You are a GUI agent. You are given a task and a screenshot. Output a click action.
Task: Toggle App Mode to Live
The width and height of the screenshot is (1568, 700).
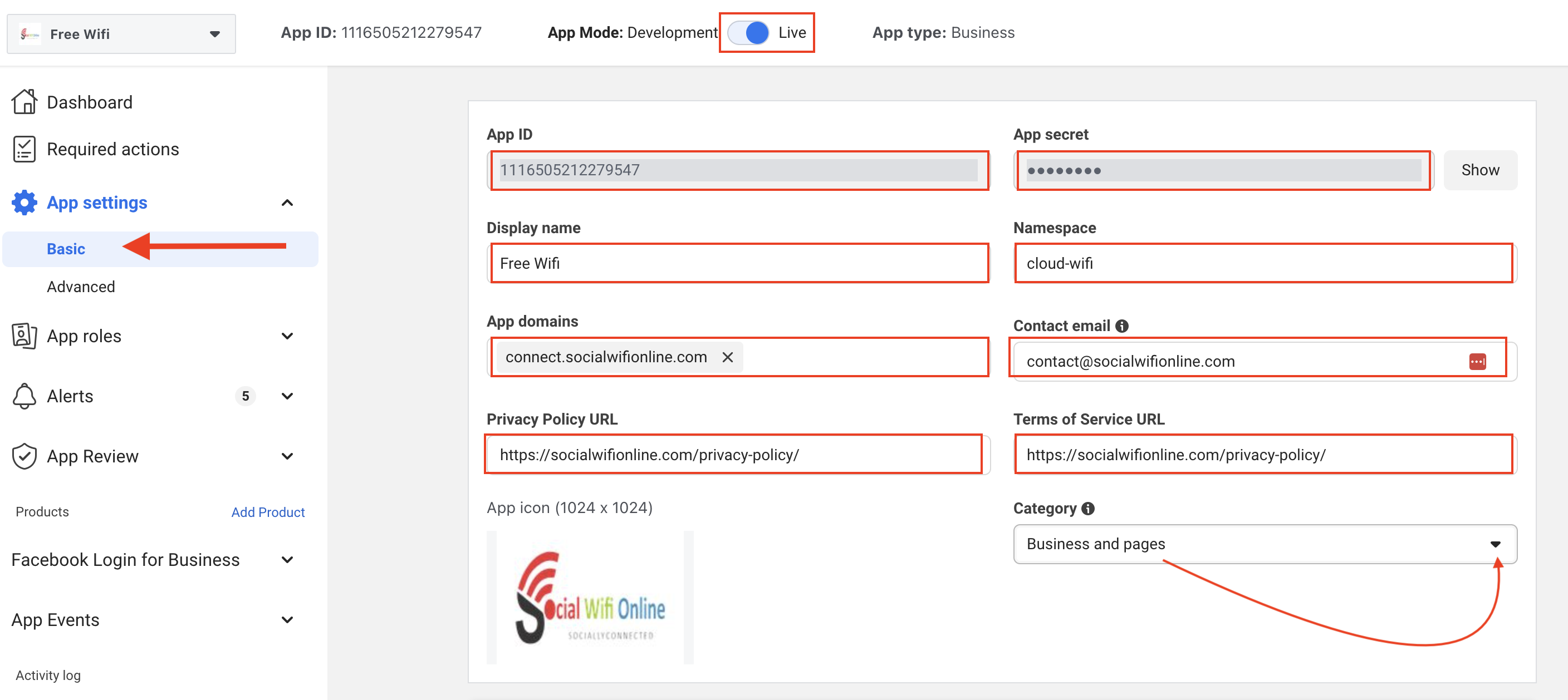point(749,32)
